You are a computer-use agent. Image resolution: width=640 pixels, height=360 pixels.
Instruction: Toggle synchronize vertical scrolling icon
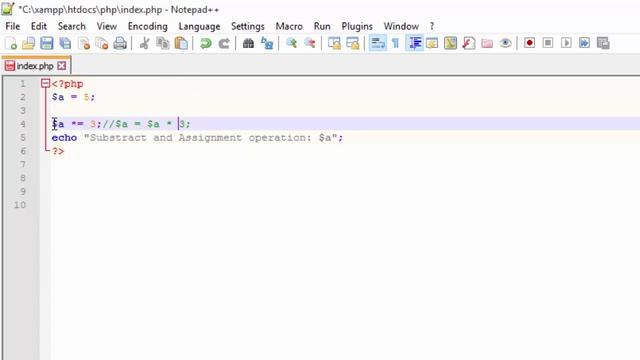(334, 43)
